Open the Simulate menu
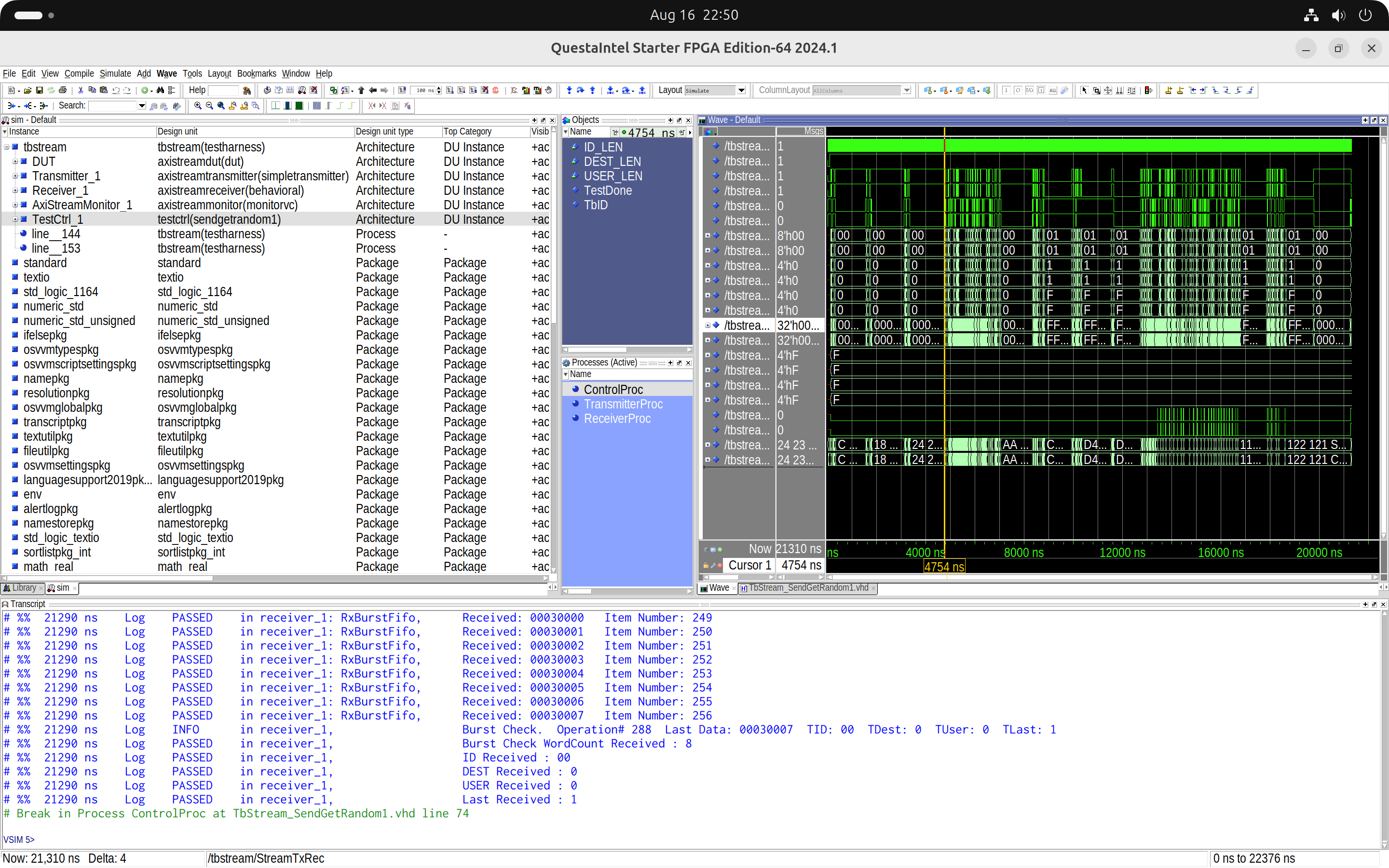The image size is (1389, 868). (x=115, y=73)
